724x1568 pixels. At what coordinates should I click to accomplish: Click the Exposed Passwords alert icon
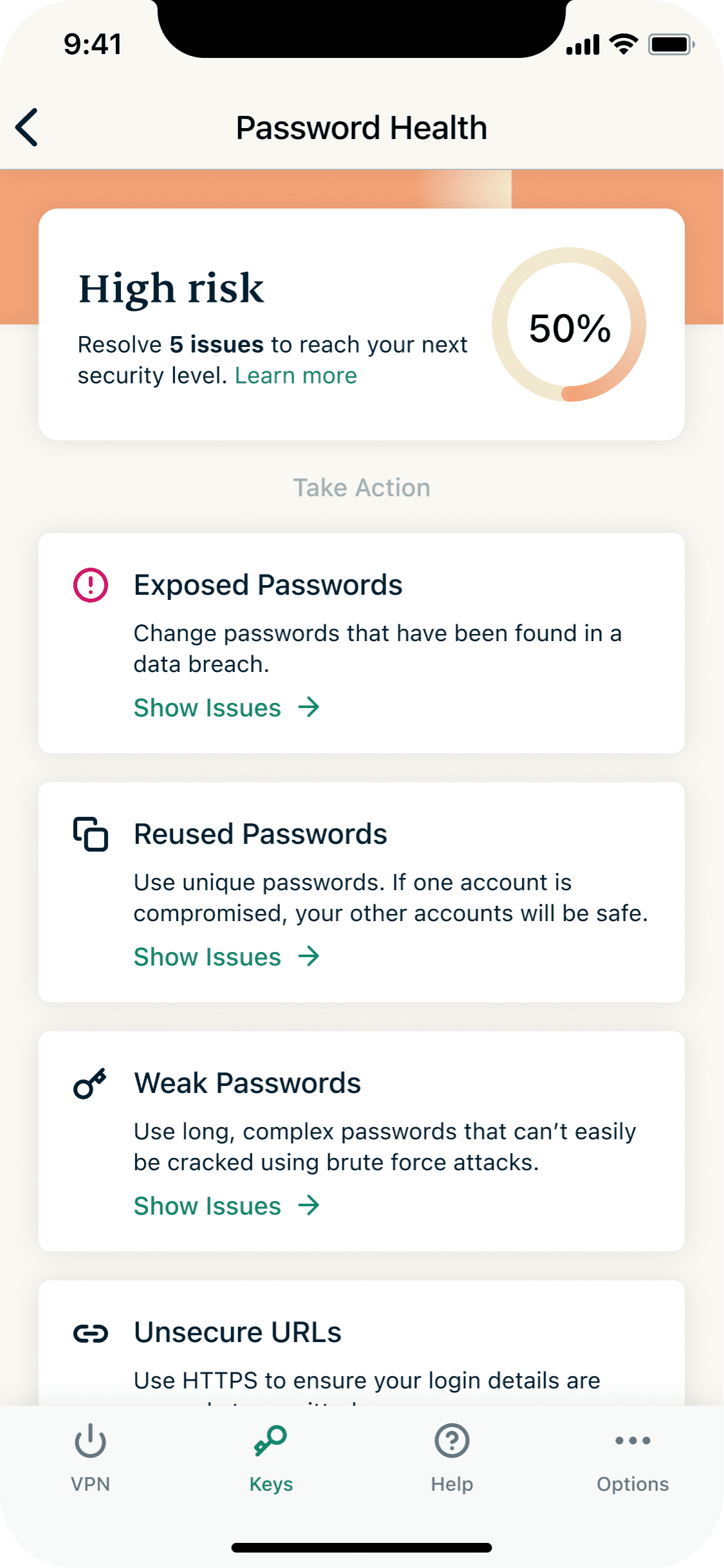(91, 586)
